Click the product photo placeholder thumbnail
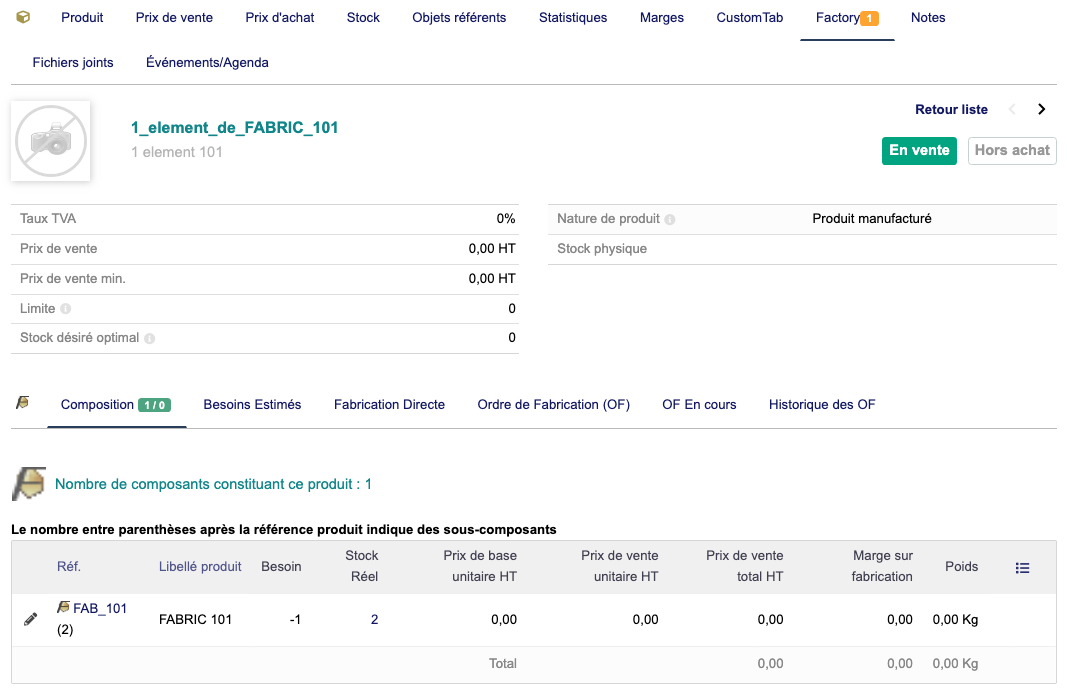 [51, 141]
